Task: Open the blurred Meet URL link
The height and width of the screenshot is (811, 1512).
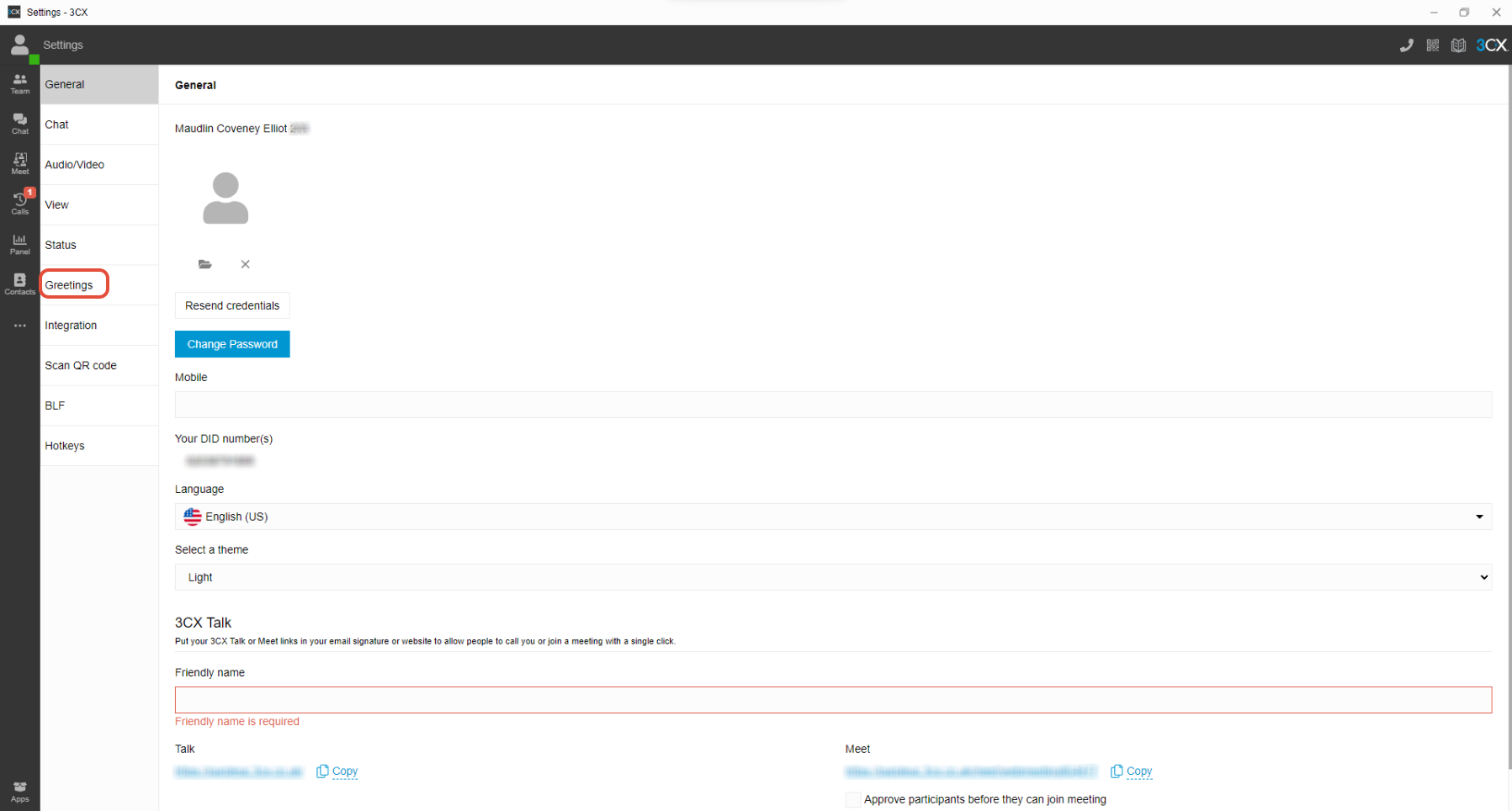Action: 972,771
